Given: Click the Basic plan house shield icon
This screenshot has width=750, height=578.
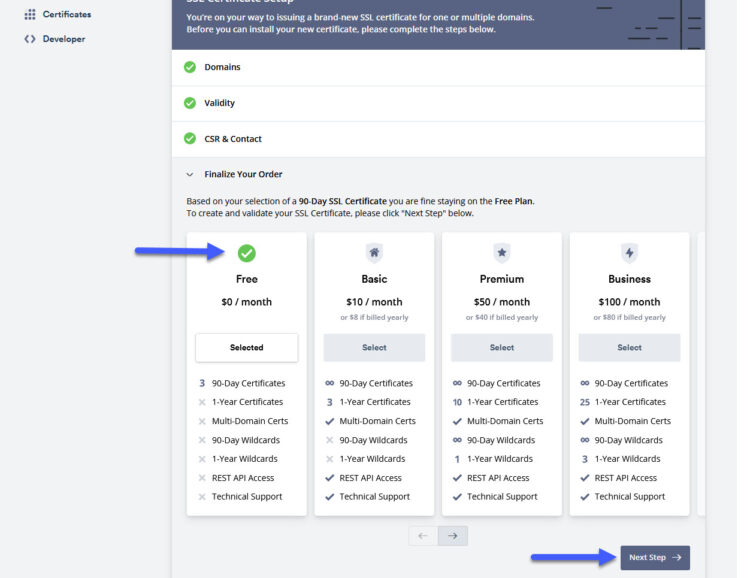Looking at the screenshot, I should tap(374, 253).
